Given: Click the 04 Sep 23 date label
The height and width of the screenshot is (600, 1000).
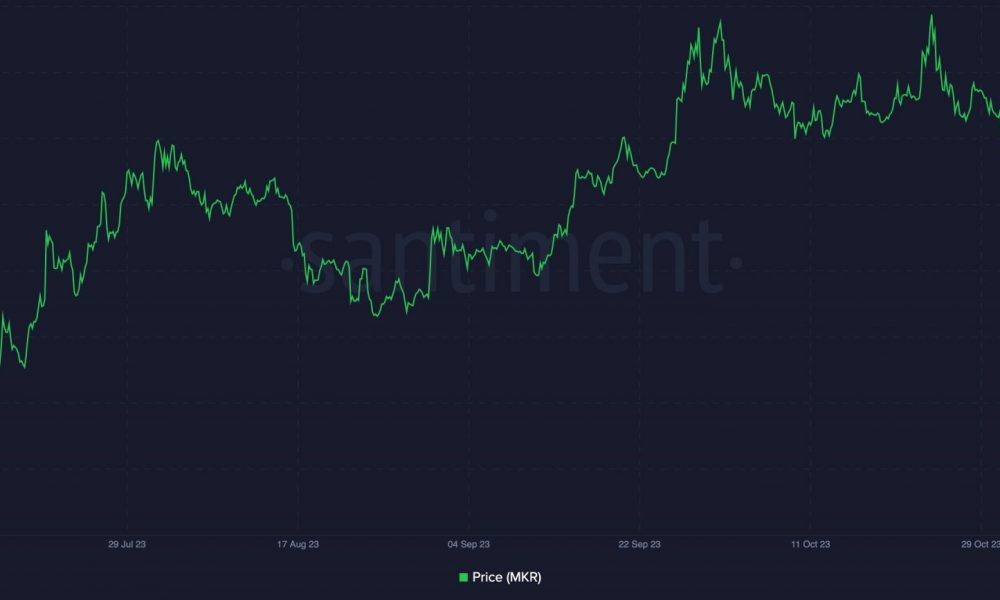Looking at the screenshot, I should 469,544.
